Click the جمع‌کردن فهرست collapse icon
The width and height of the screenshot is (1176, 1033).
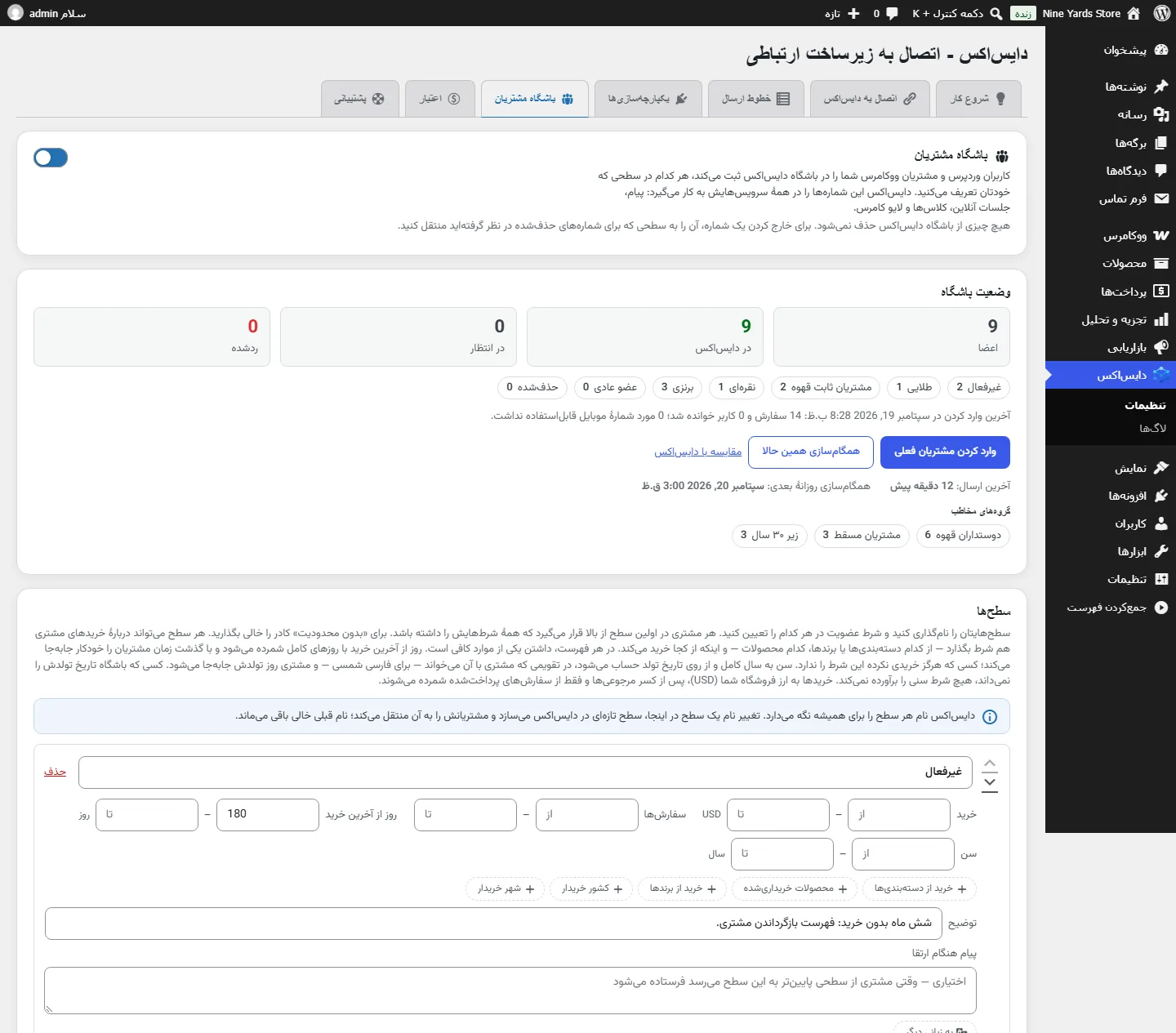(x=1161, y=607)
